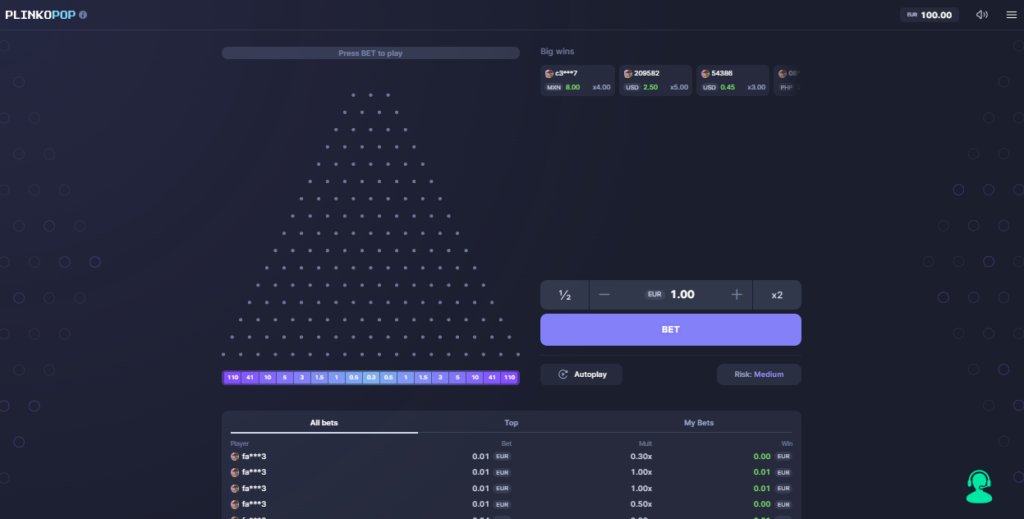The image size is (1024, 519).
Task: Click the x5.00 multiplier on 209582 card
Action: tap(679, 87)
